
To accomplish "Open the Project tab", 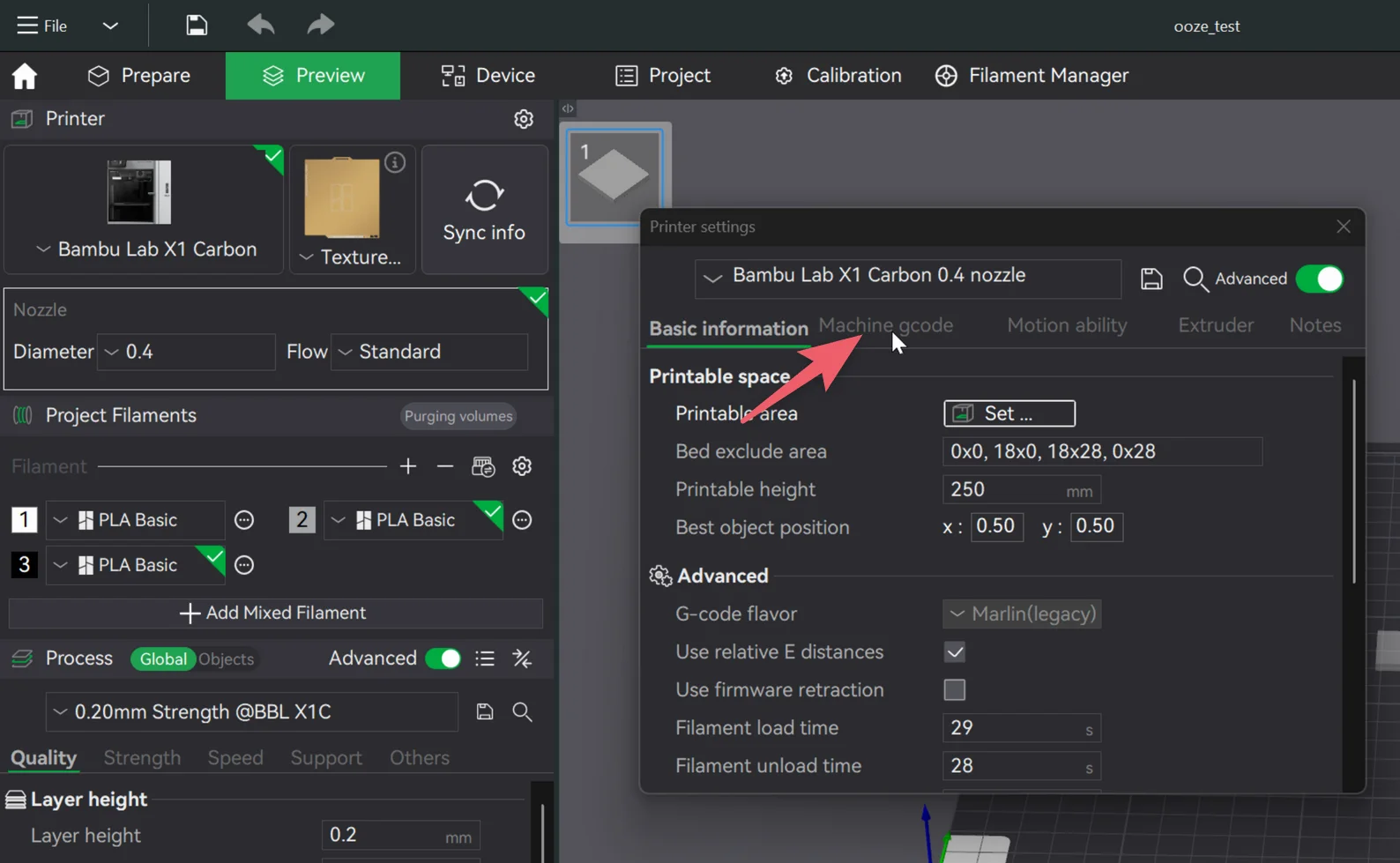I will (x=663, y=76).
